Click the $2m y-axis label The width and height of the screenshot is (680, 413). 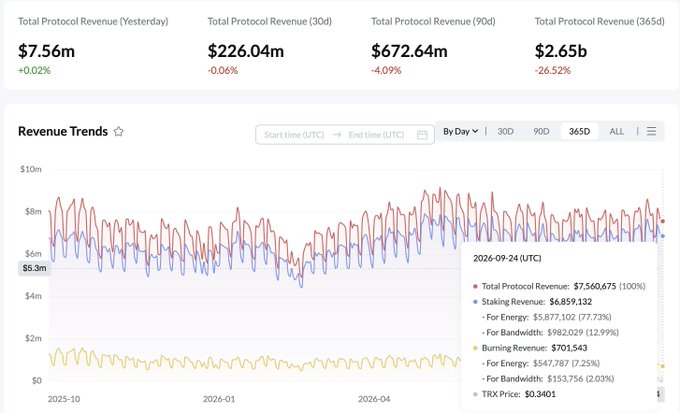tap(33, 338)
